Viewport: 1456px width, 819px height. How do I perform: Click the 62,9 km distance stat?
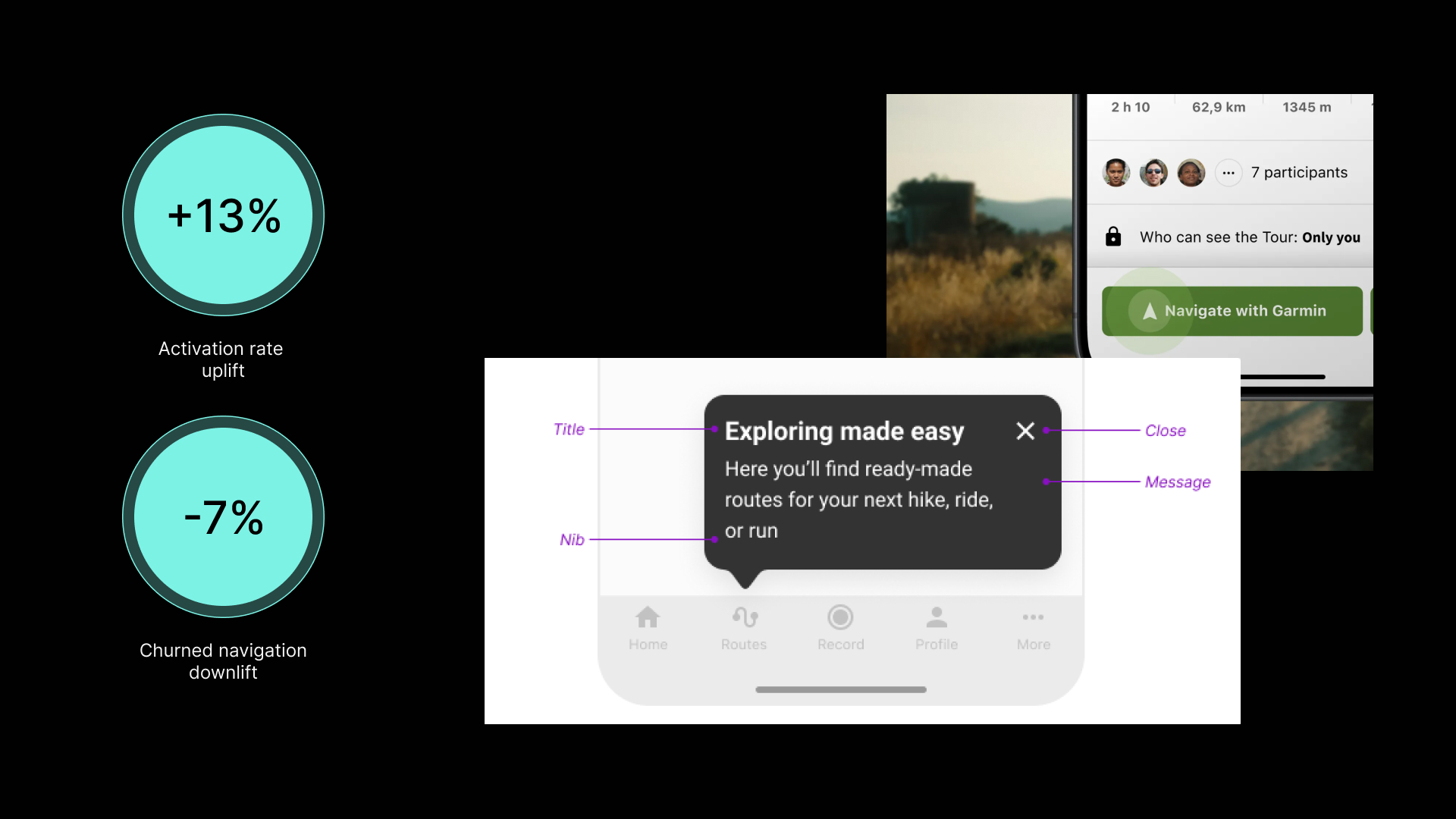click(x=1219, y=107)
